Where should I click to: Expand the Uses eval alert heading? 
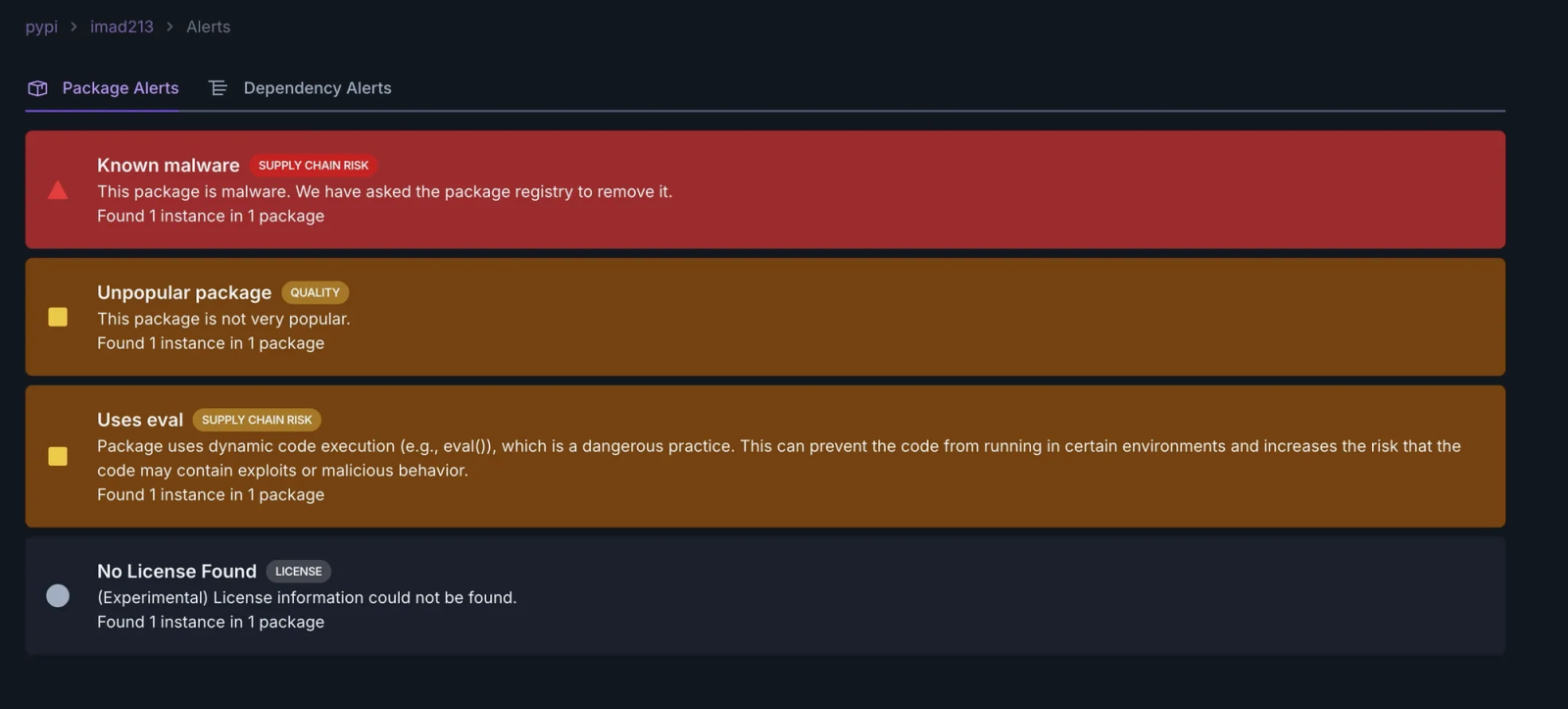(140, 420)
